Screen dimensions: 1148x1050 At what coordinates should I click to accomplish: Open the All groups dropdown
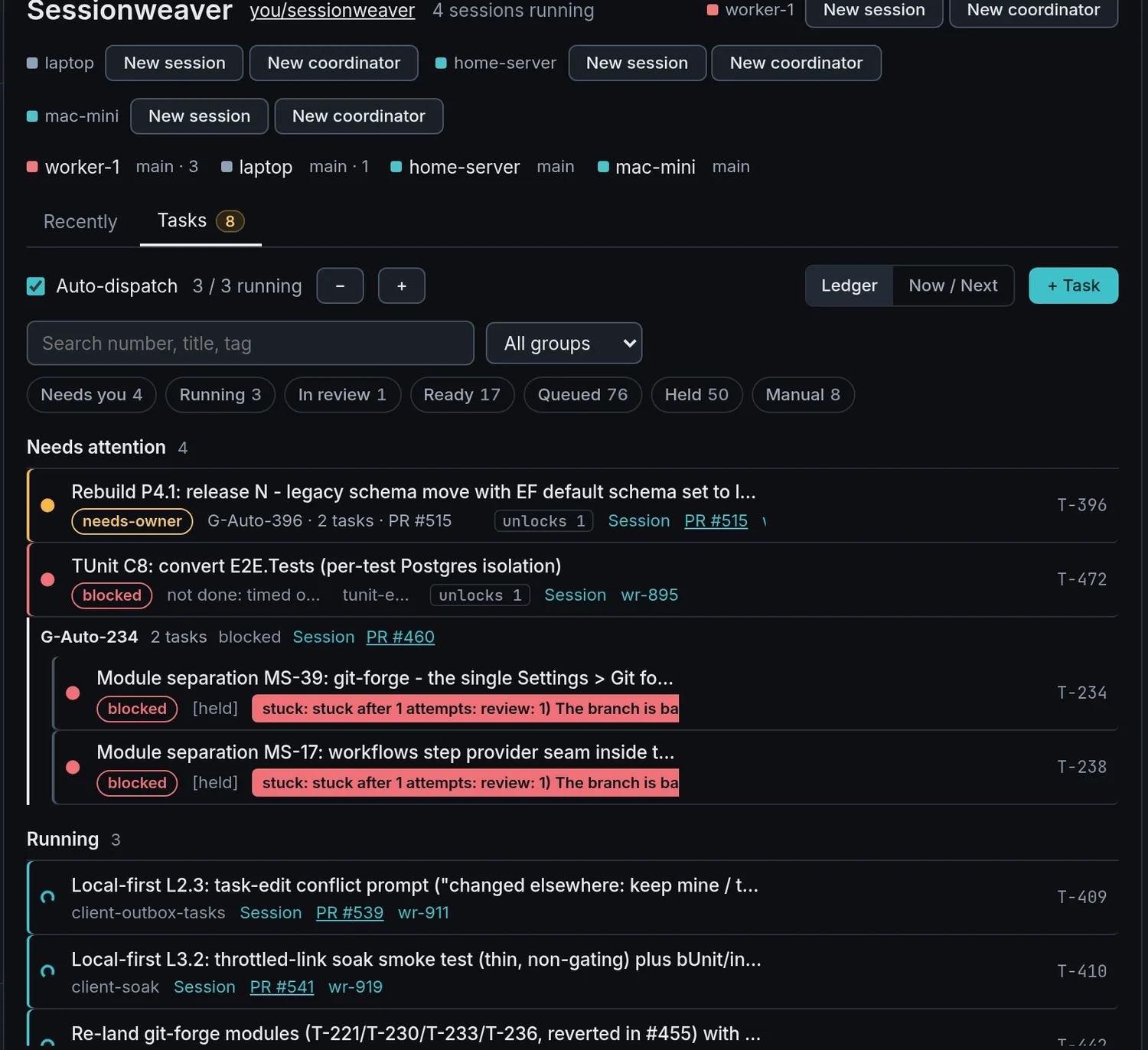pyautogui.click(x=564, y=343)
